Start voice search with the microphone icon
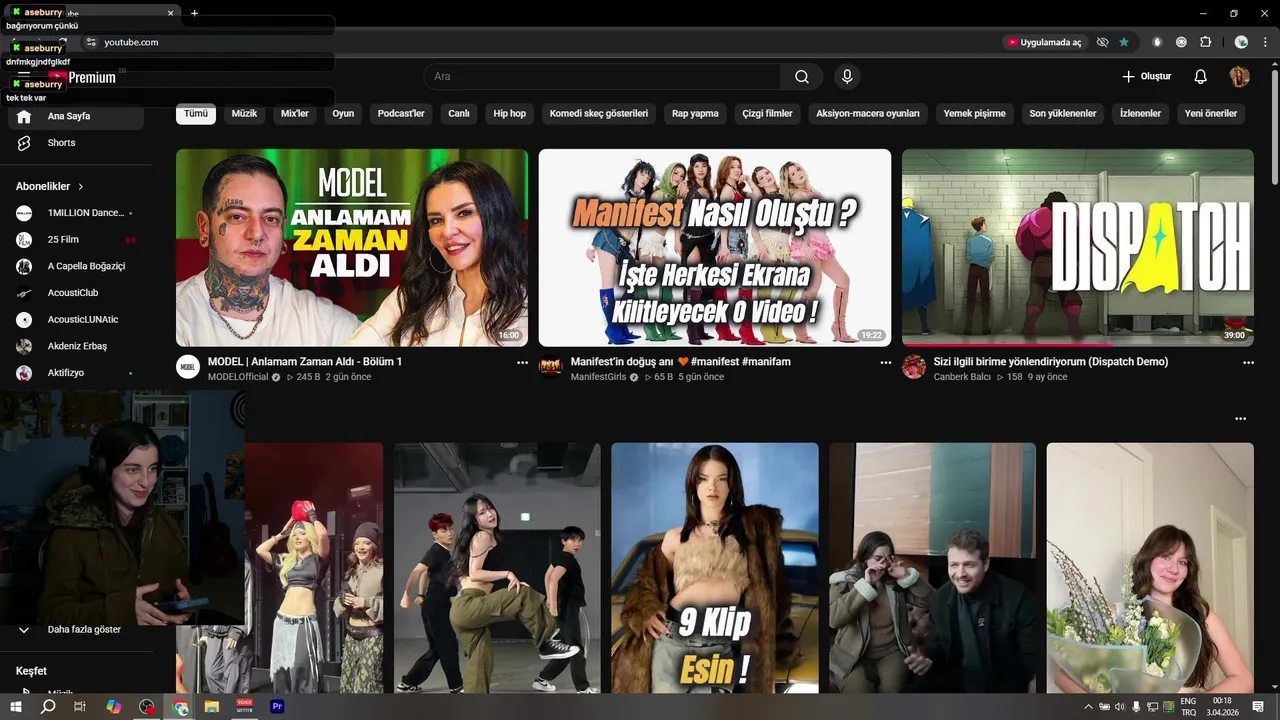The height and width of the screenshot is (720, 1280). pos(847,77)
